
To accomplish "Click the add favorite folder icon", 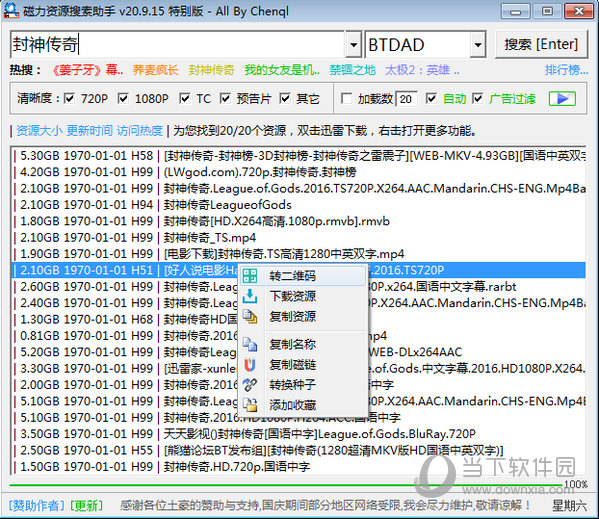I will [x=250, y=405].
